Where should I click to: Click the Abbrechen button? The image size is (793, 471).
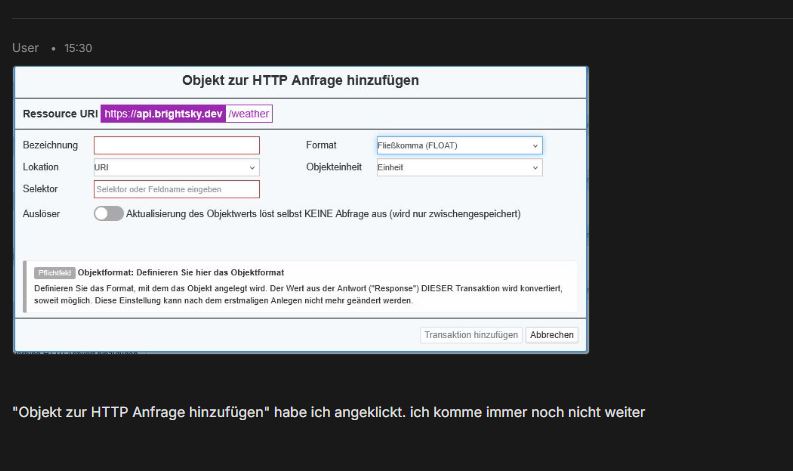(x=552, y=335)
